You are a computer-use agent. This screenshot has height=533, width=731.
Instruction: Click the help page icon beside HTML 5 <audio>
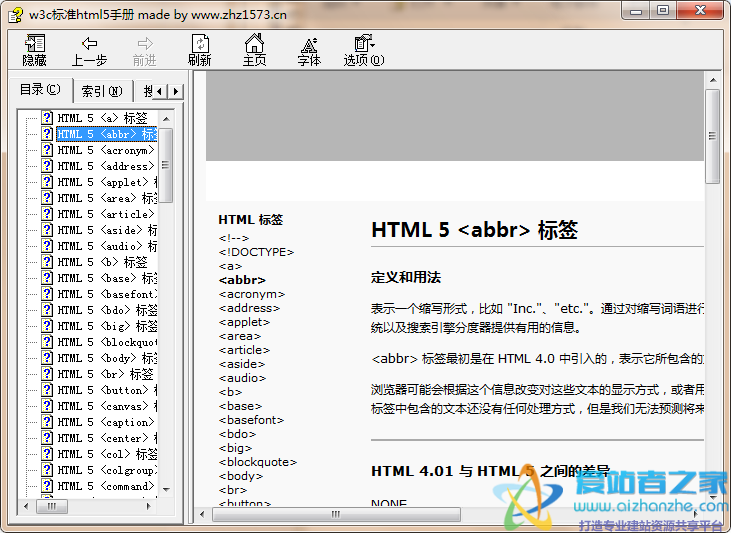point(47,245)
